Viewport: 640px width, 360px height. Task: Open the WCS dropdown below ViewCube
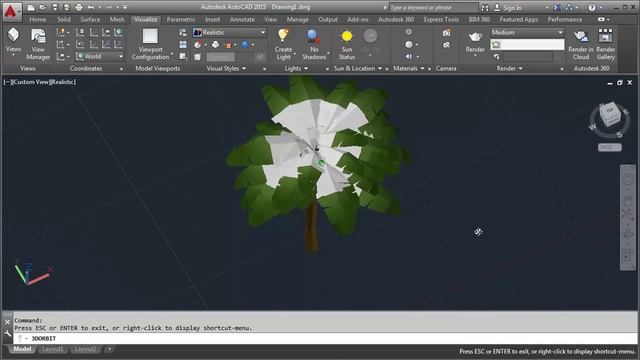610,147
